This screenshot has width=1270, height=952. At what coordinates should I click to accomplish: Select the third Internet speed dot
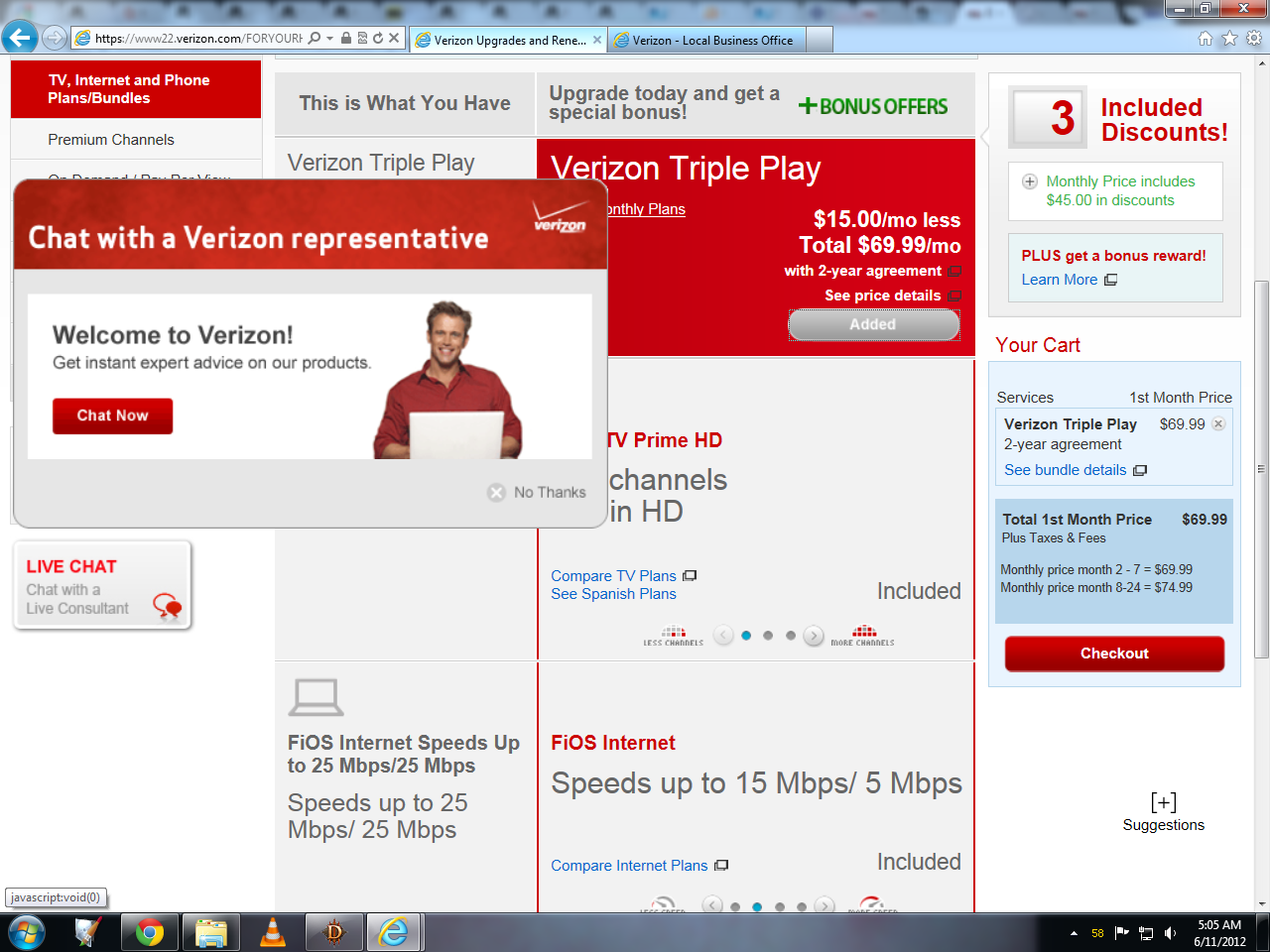(780, 906)
